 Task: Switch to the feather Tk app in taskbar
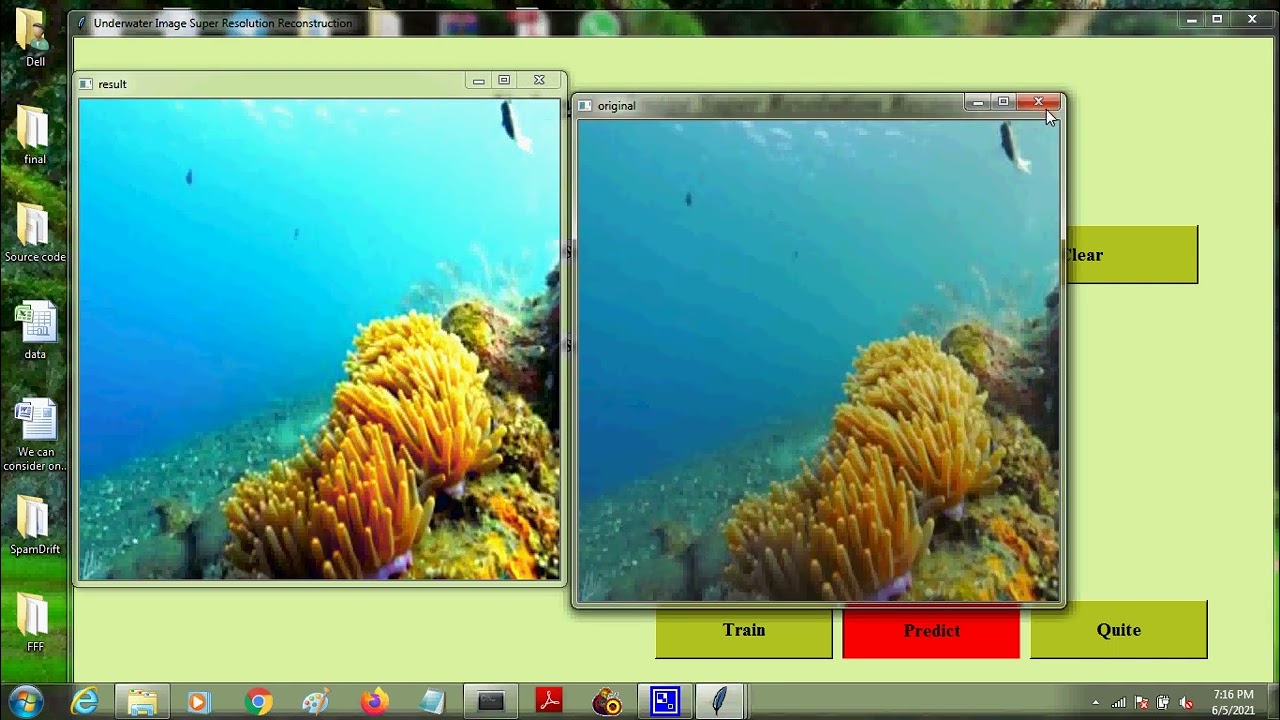720,702
